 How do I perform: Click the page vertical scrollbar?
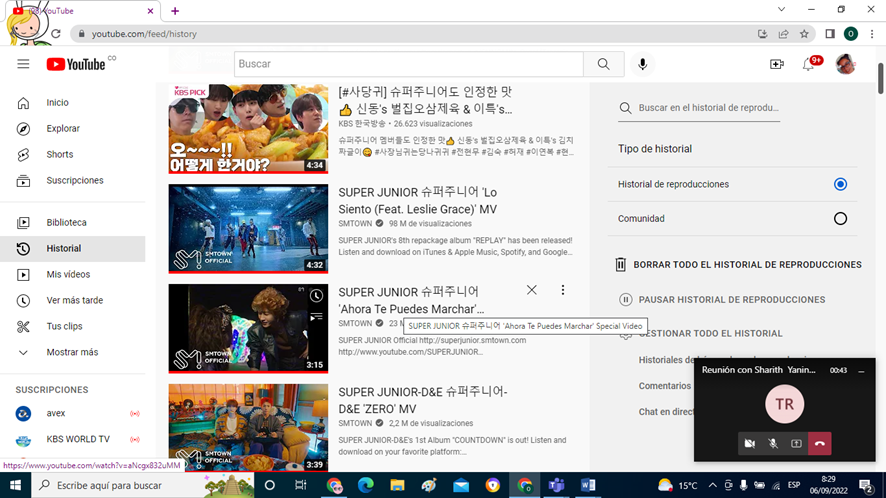(880, 79)
